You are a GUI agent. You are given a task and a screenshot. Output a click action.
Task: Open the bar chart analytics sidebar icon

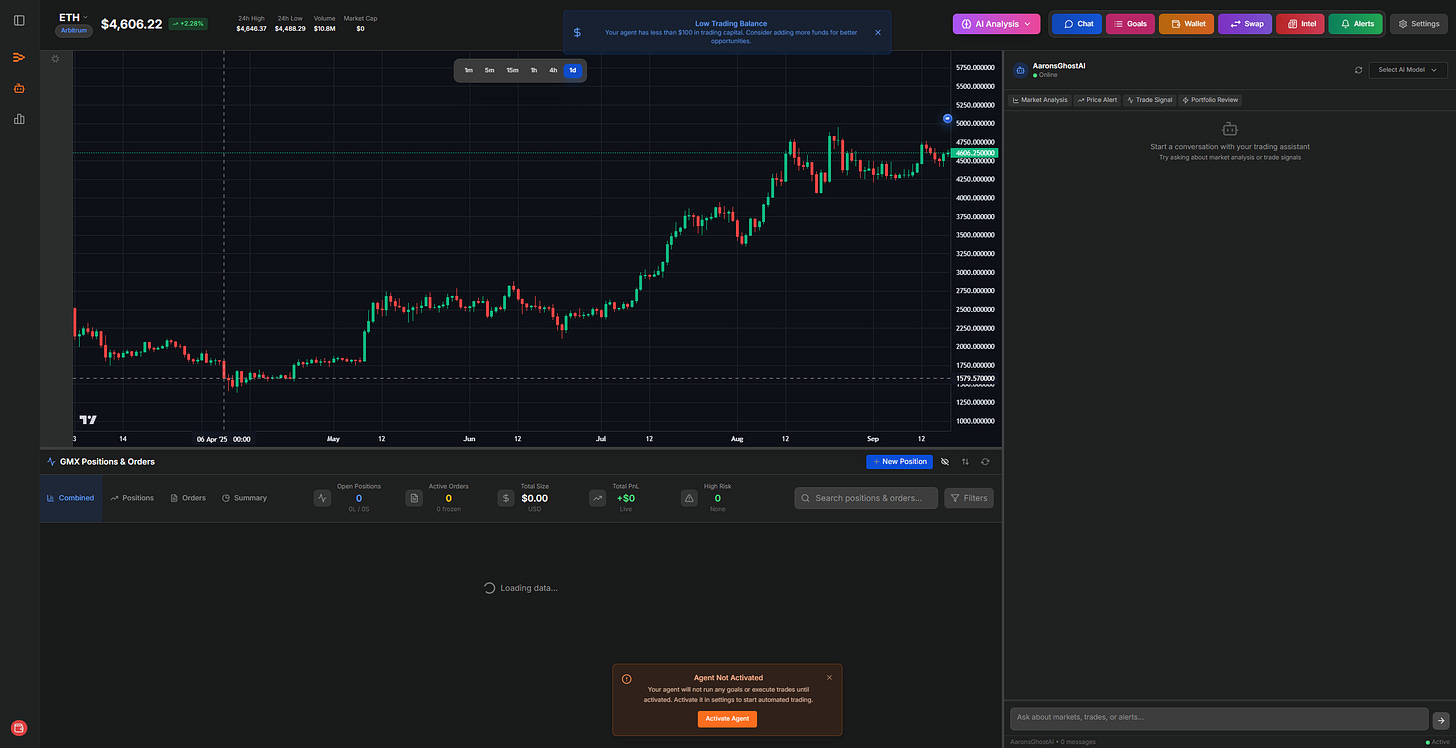[x=19, y=119]
